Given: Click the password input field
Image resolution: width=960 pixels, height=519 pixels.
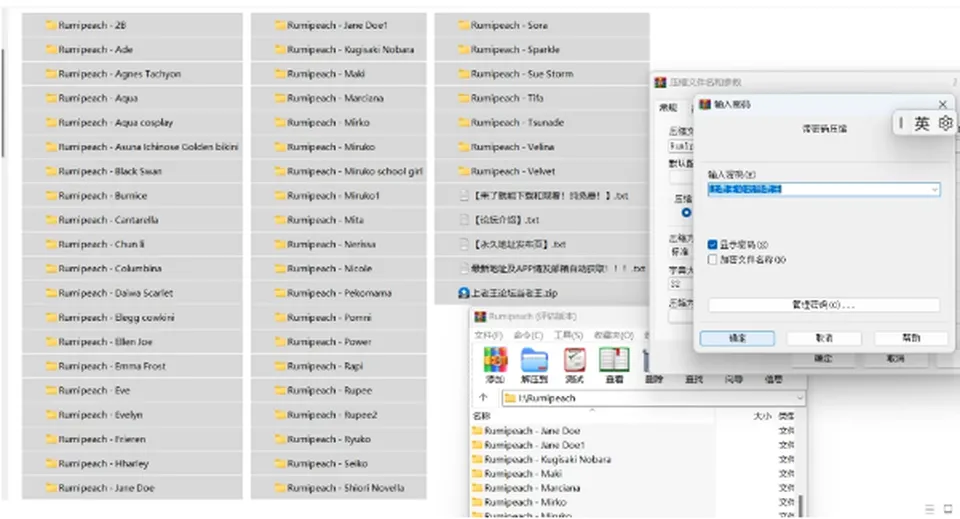Looking at the screenshot, I should (823, 190).
